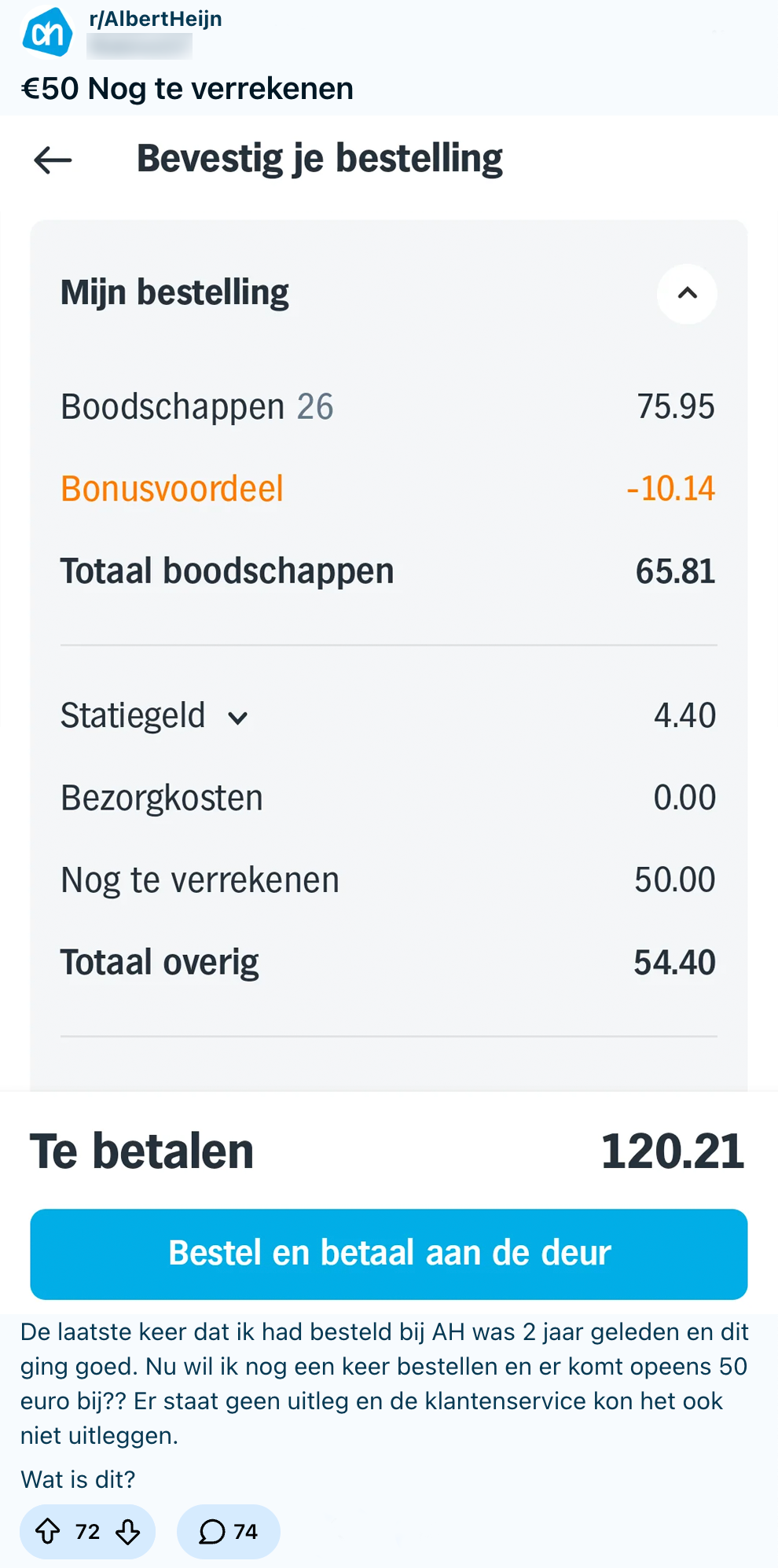Click the vote count 72

88,1531
